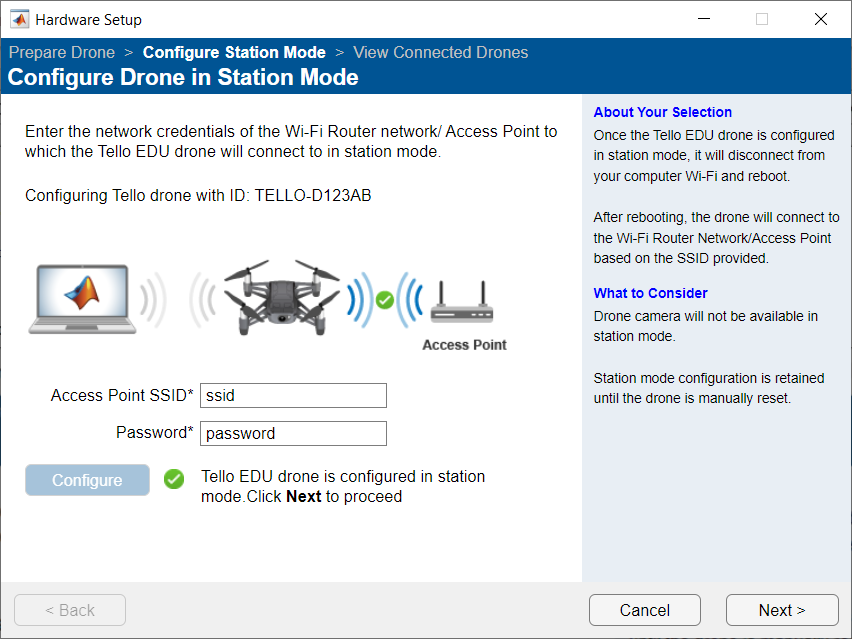Cancel the hardware setup wizard
This screenshot has width=852, height=639.
(x=644, y=610)
